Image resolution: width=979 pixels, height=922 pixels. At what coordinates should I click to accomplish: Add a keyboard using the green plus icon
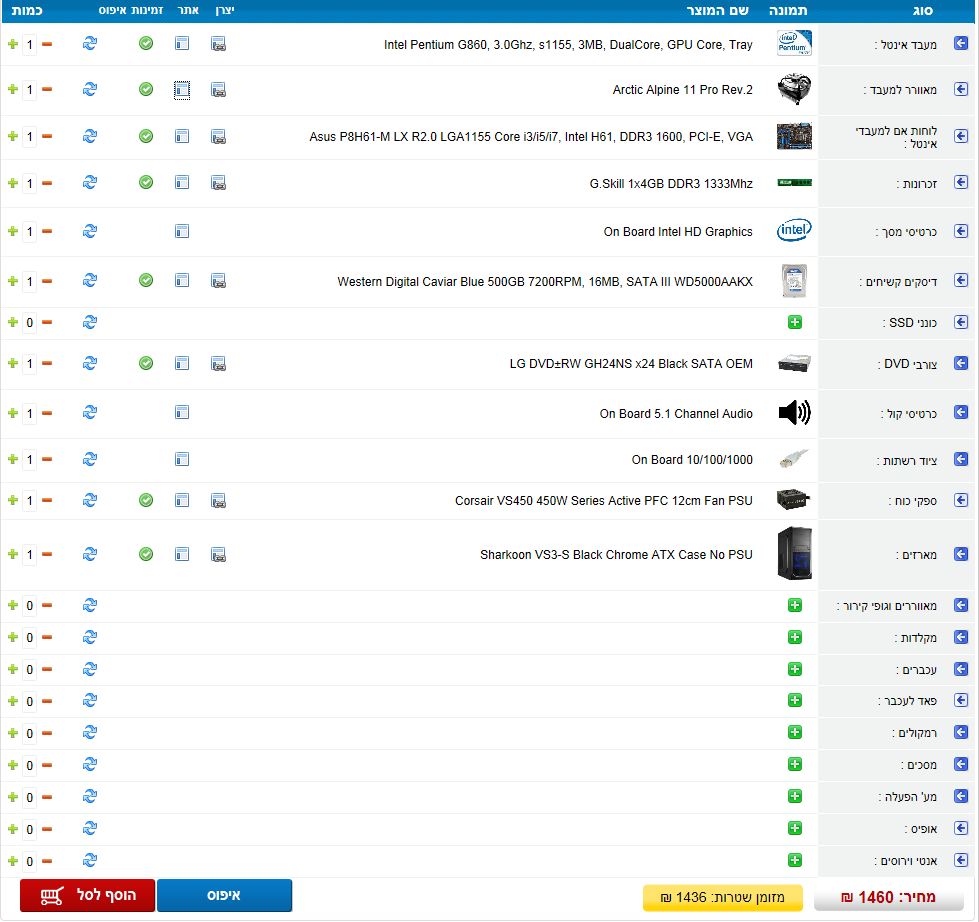pos(795,637)
